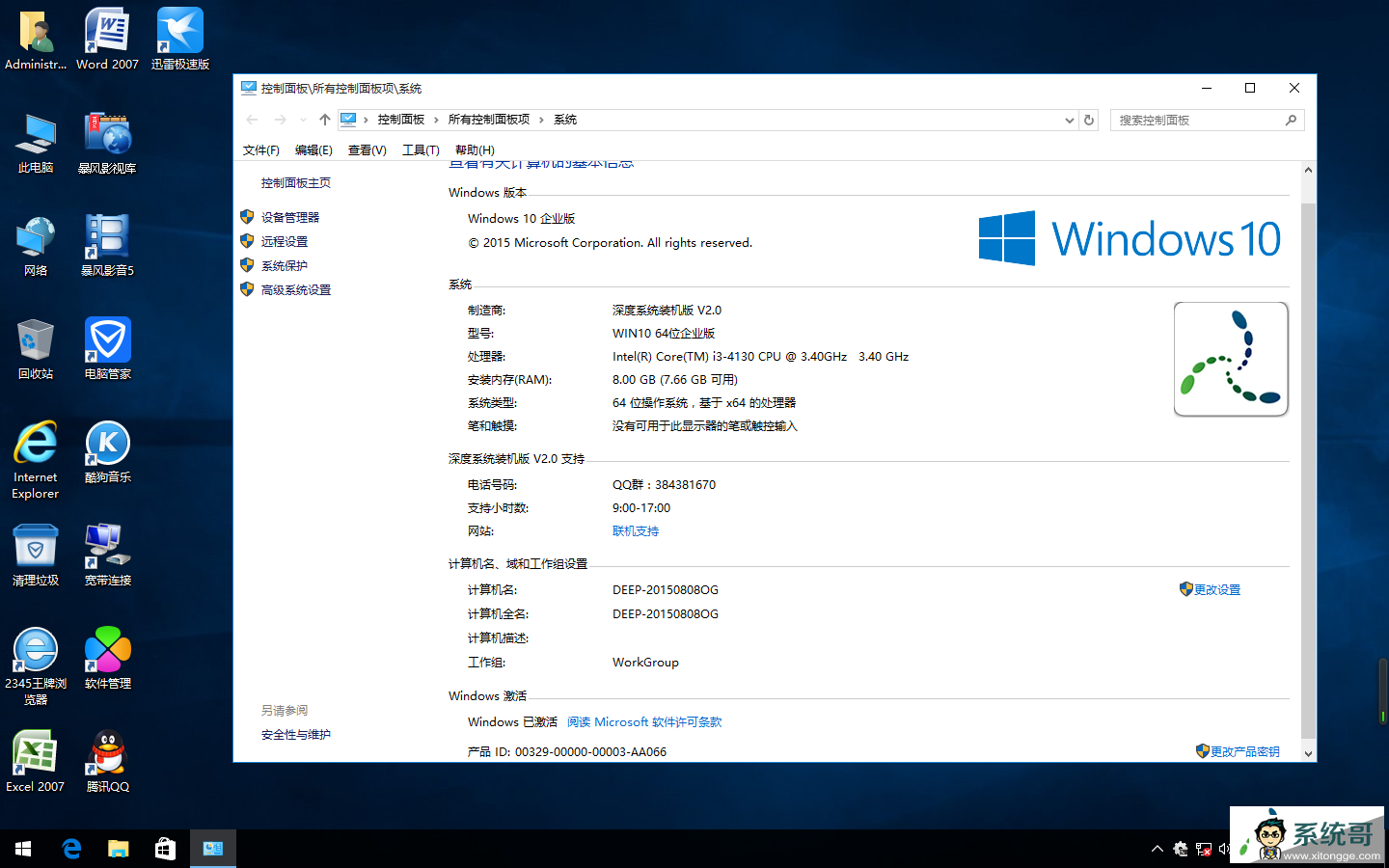Open 暴风影视库 desktop icon
This screenshot has height=868, width=1389.
(107, 143)
